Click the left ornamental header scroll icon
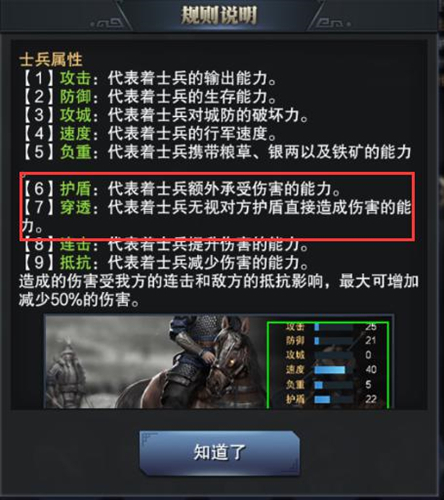The width and height of the screenshot is (444, 500). click(x=107, y=23)
